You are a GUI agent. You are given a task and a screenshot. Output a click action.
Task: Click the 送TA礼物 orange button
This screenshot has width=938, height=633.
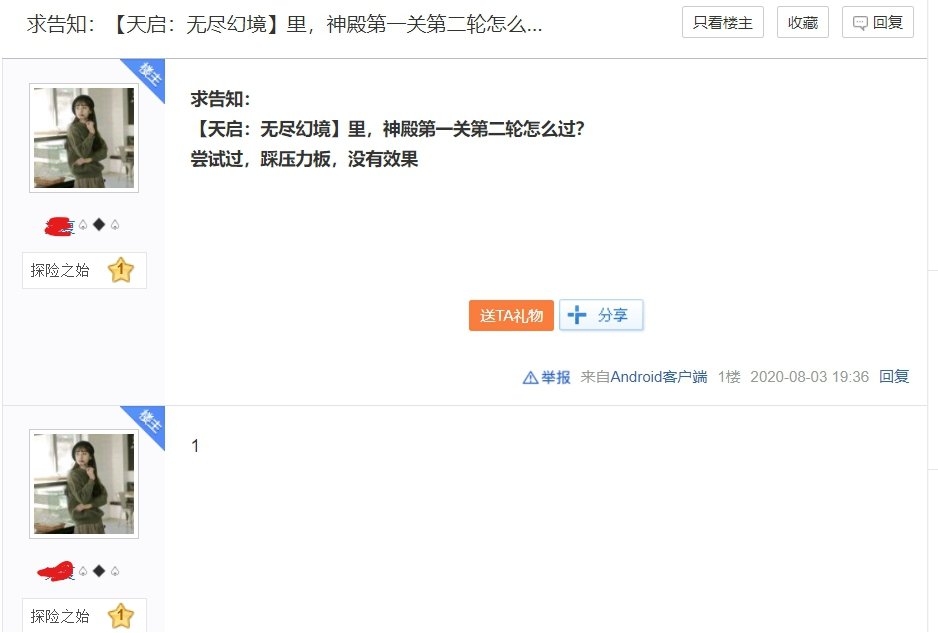pyautogui.click(x=511, y=315)
